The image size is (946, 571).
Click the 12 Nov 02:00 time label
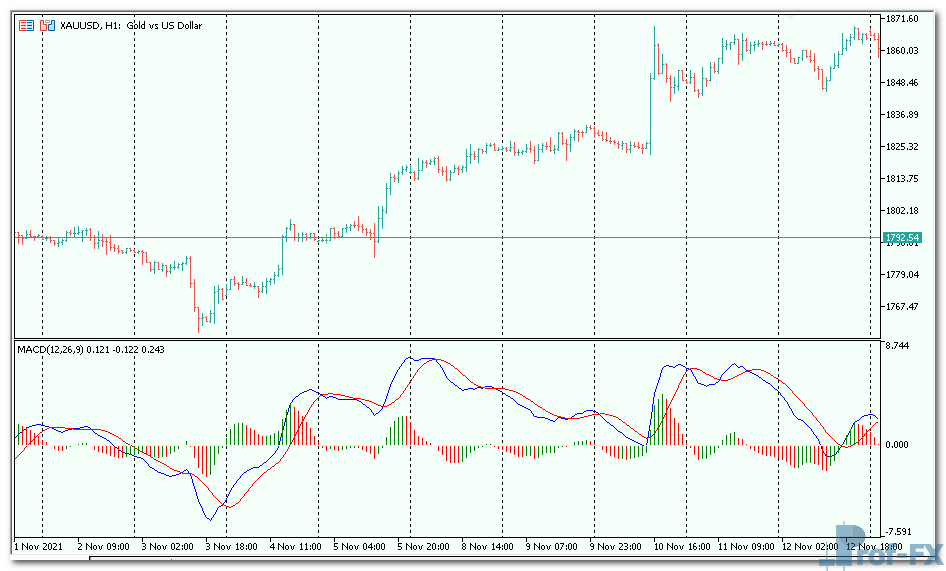[x=810, y=547]
